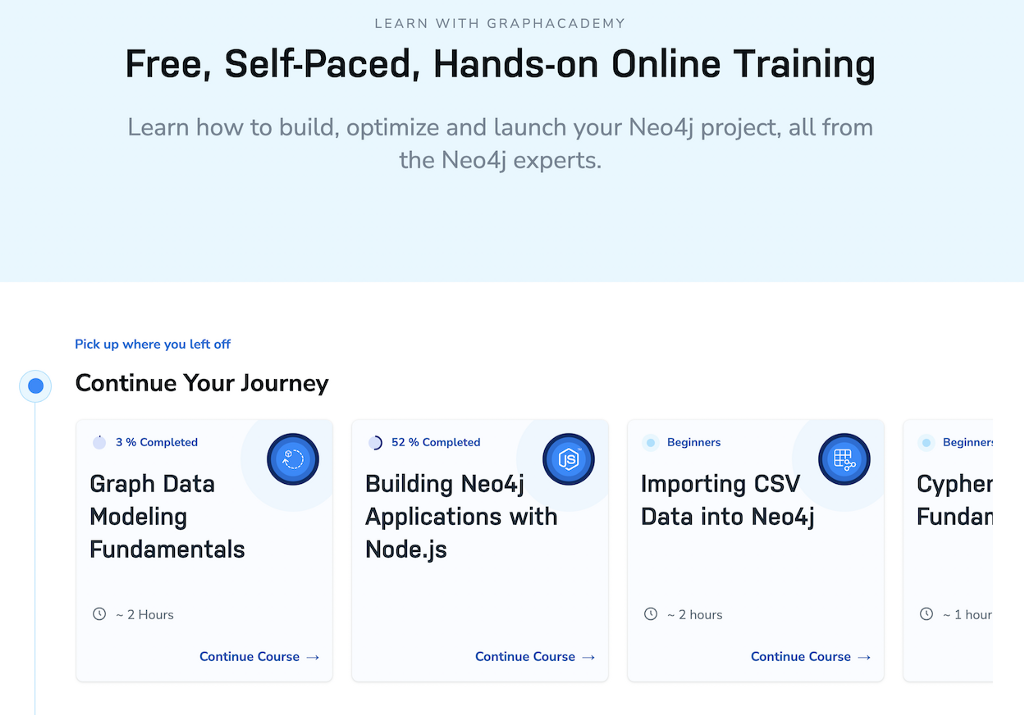Click the Pick up where you left off text

click(152, 344)
